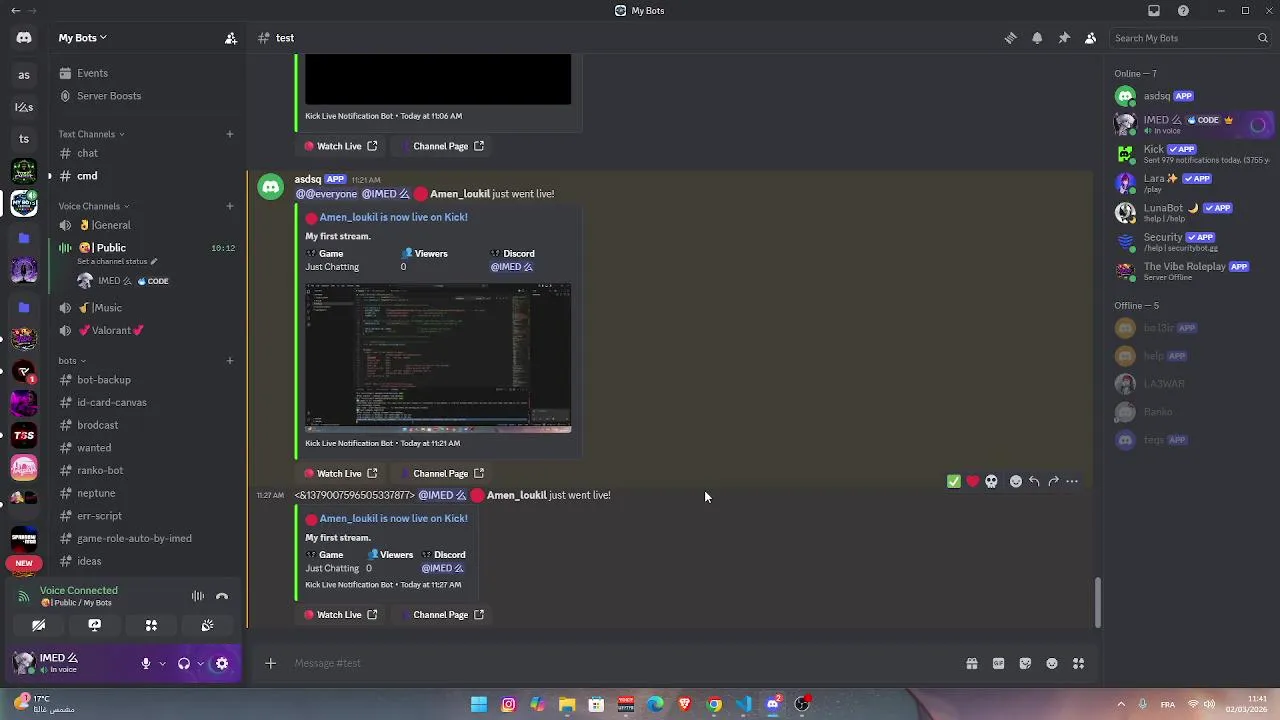Open microphone input options chevron

point(162,664)
